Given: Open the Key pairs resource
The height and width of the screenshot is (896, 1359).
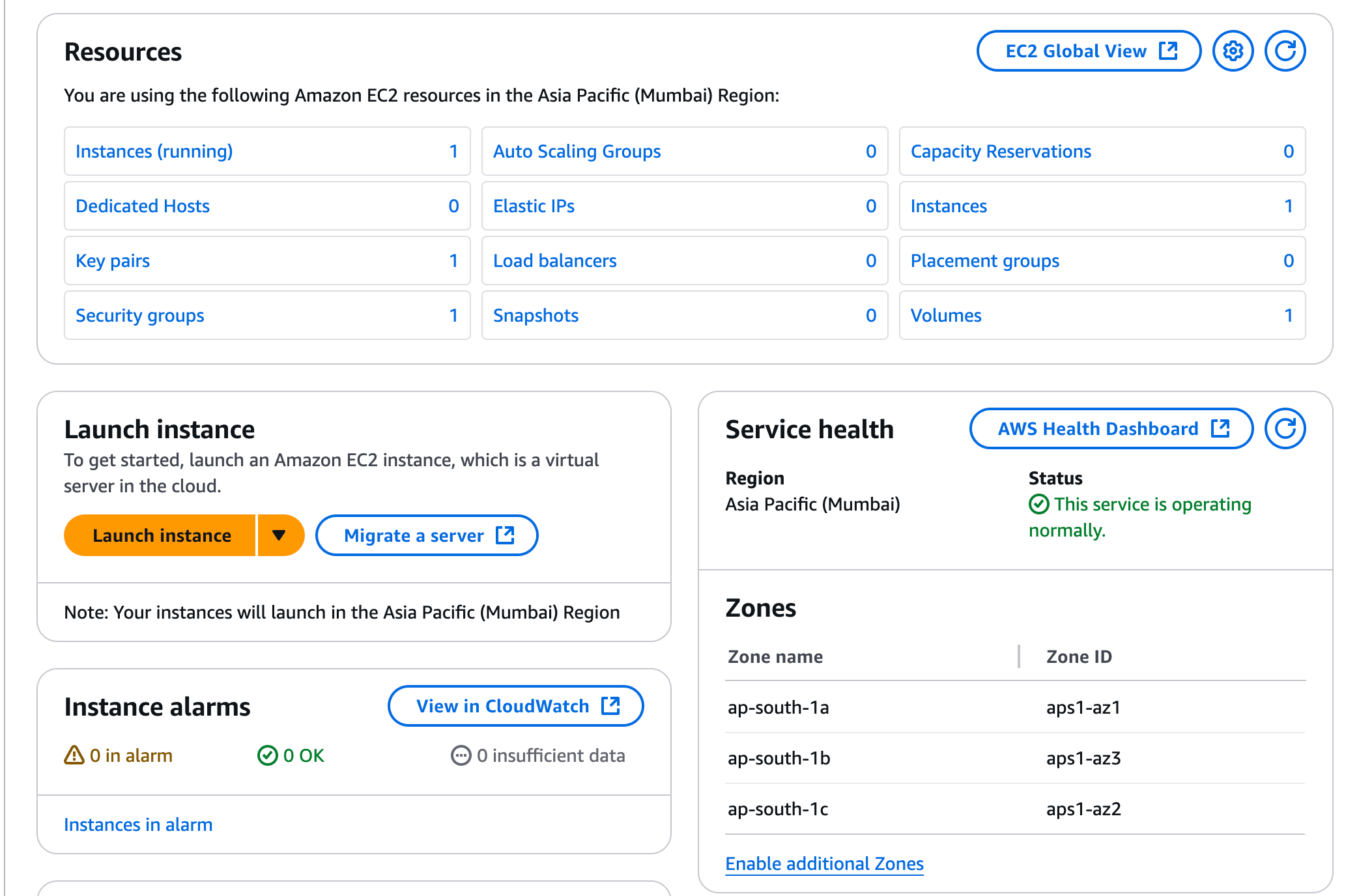Looking at the screenshot, I should coord(113,260).
